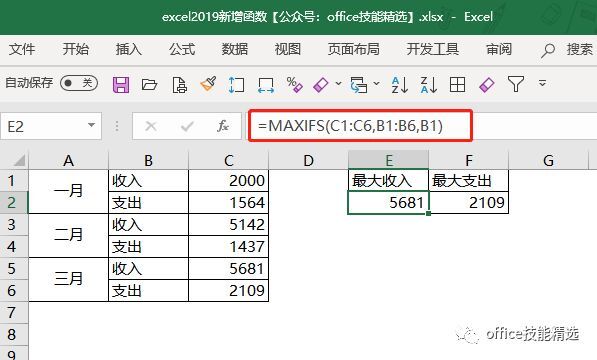Click the 最大收入 header cell
This screenshot has width=597, height=360.
388,180
